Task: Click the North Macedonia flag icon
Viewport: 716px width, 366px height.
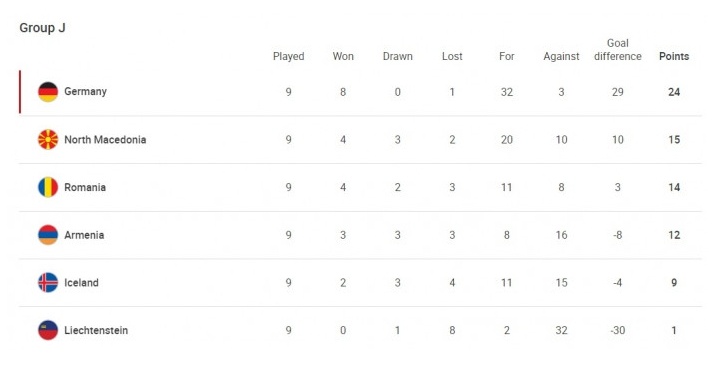Action: point(48,140)
